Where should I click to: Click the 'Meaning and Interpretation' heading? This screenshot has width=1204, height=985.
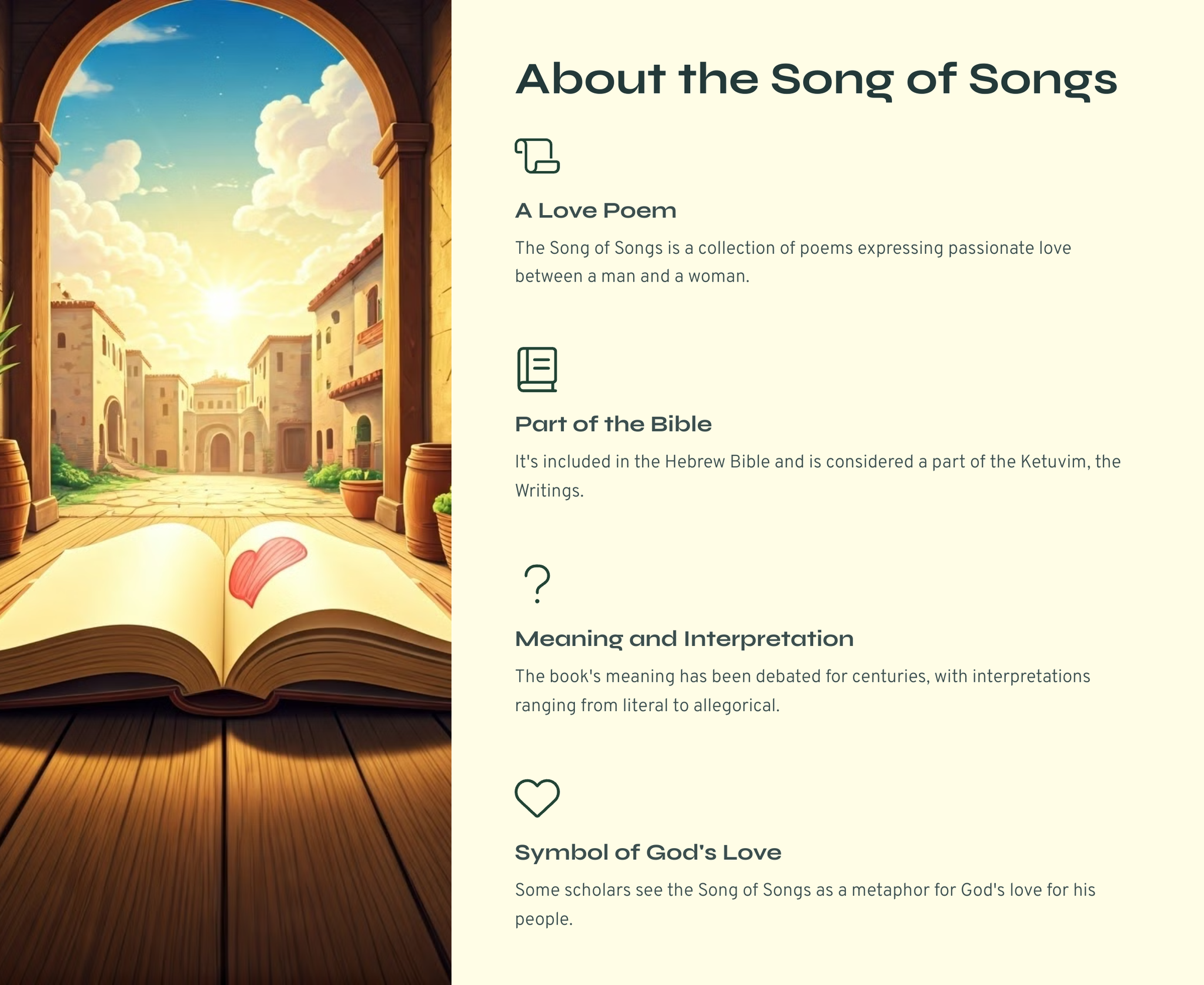click(684, 639)
